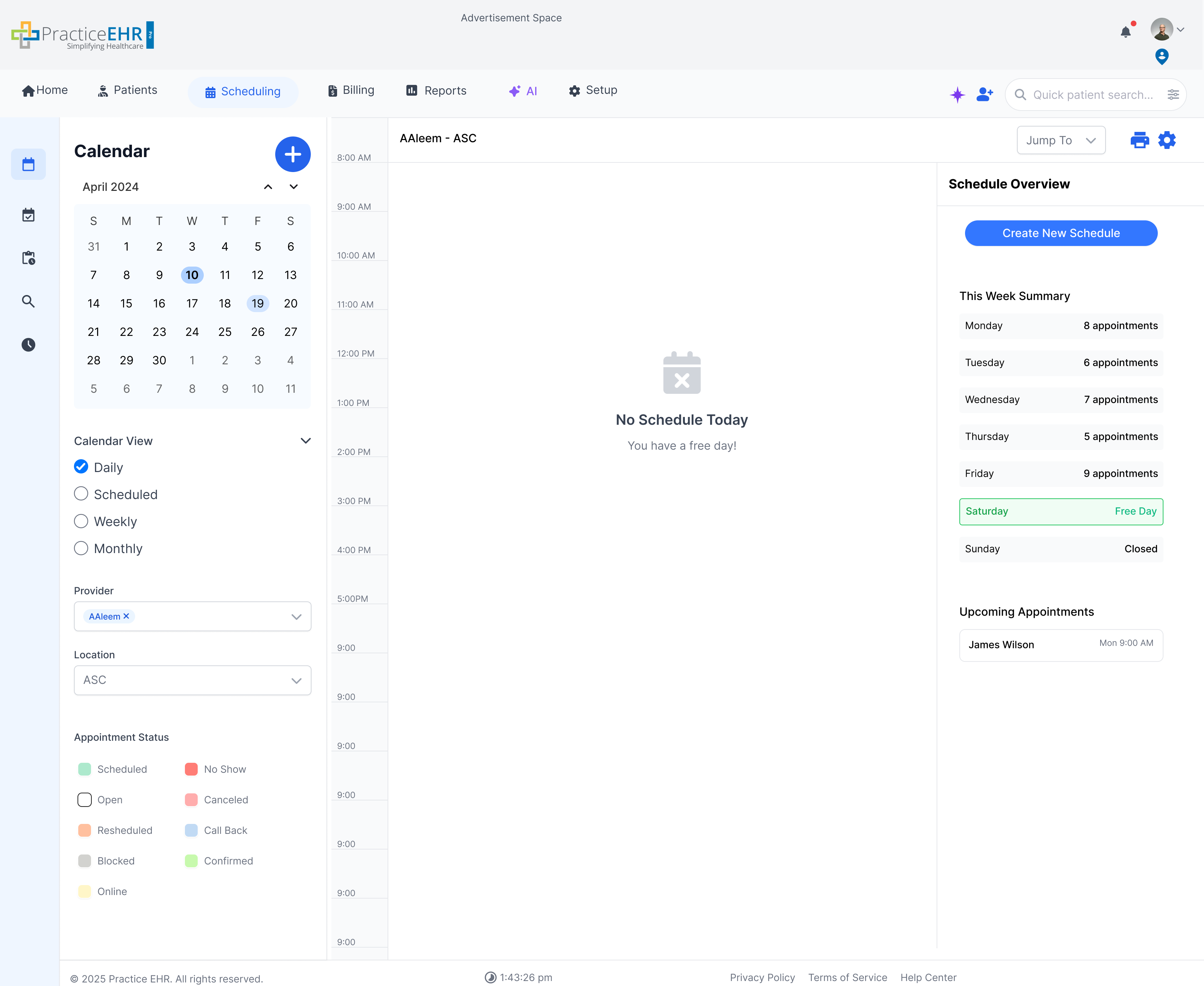
Task: Collapse the Calendar View section chevron
Action: coord(306,441)
